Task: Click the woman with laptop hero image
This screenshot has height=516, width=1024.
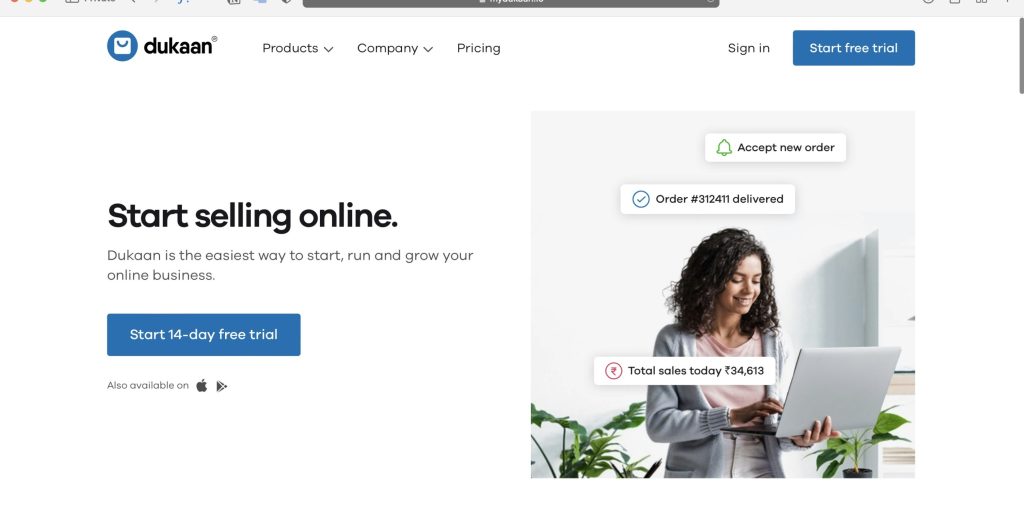Action: click(722, 295)
